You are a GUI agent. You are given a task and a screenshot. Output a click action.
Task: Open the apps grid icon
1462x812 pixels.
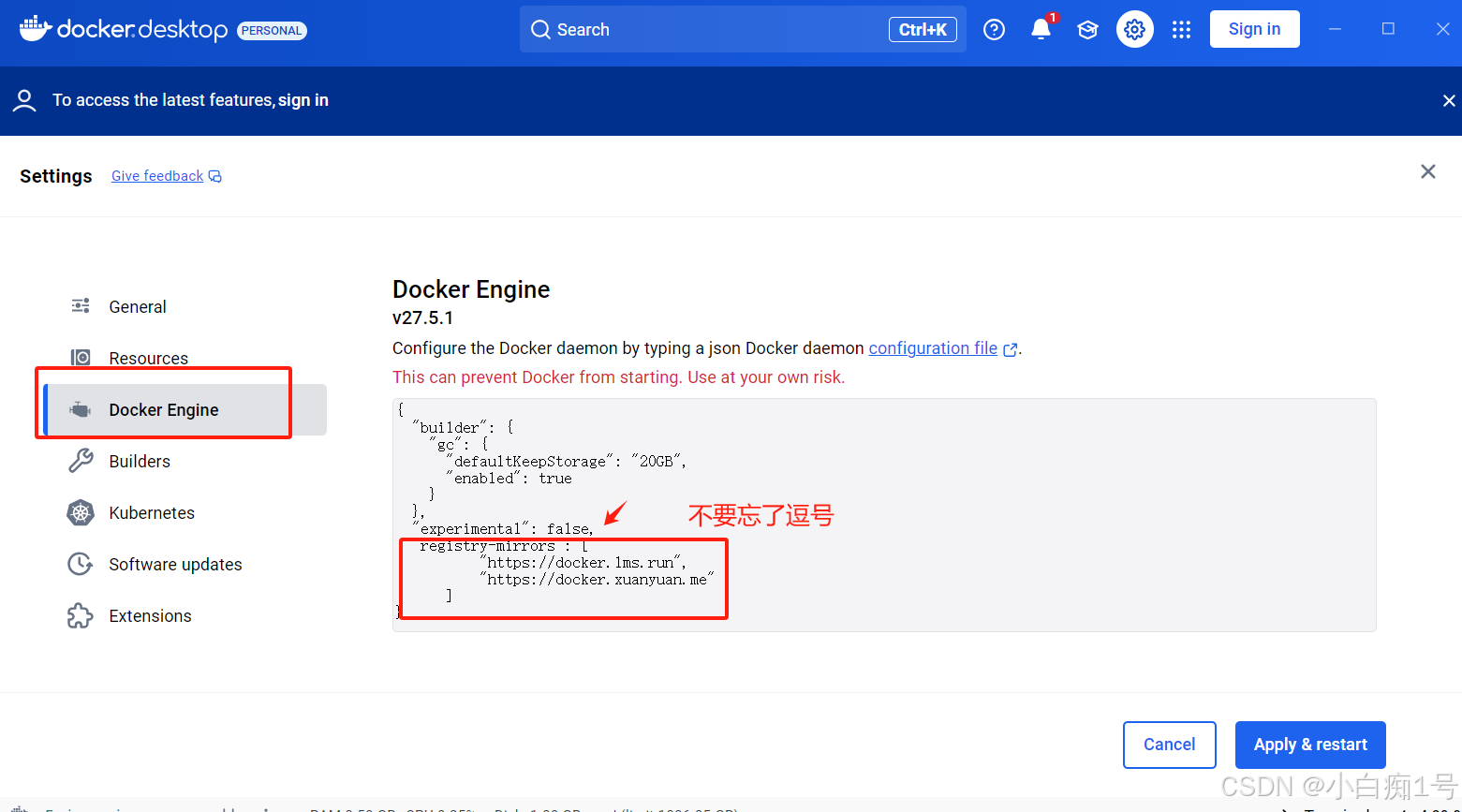pyautogui.click(x=1181, y=30)
